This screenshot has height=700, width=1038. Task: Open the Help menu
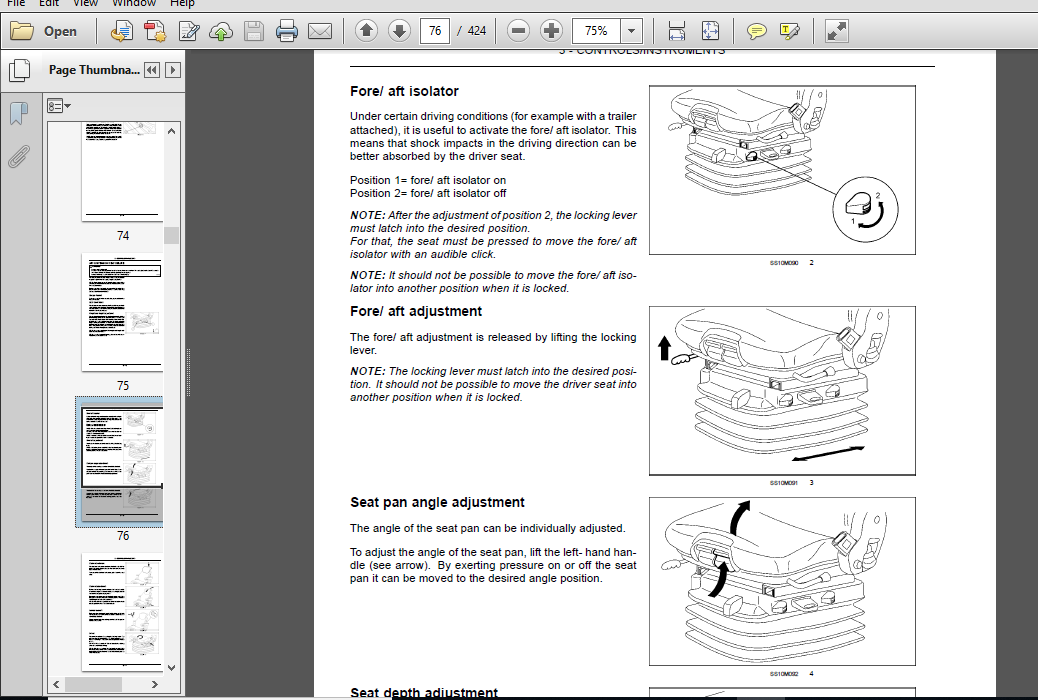tap(182, 3)
